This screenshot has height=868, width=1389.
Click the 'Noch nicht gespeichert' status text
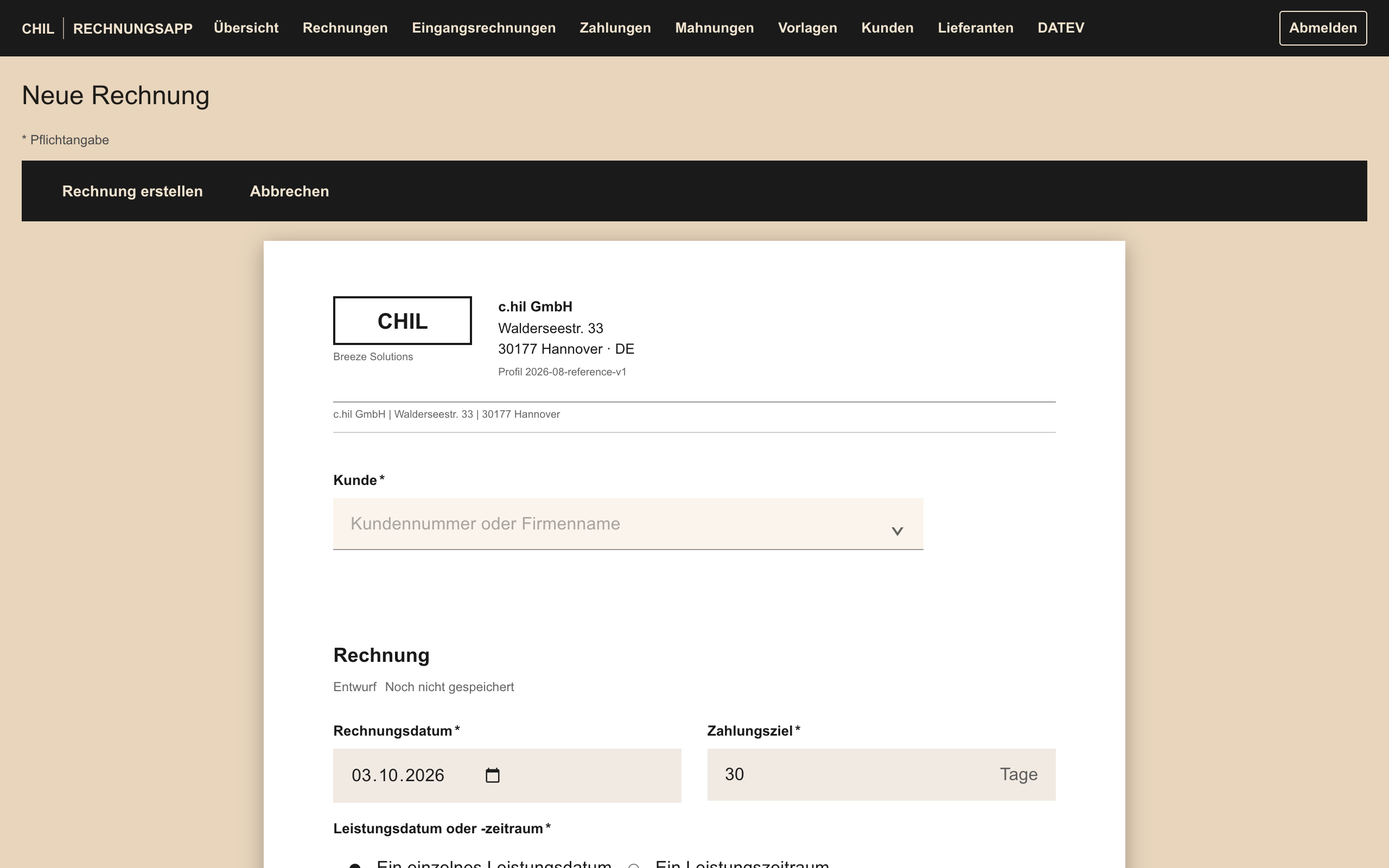[449, 687]
